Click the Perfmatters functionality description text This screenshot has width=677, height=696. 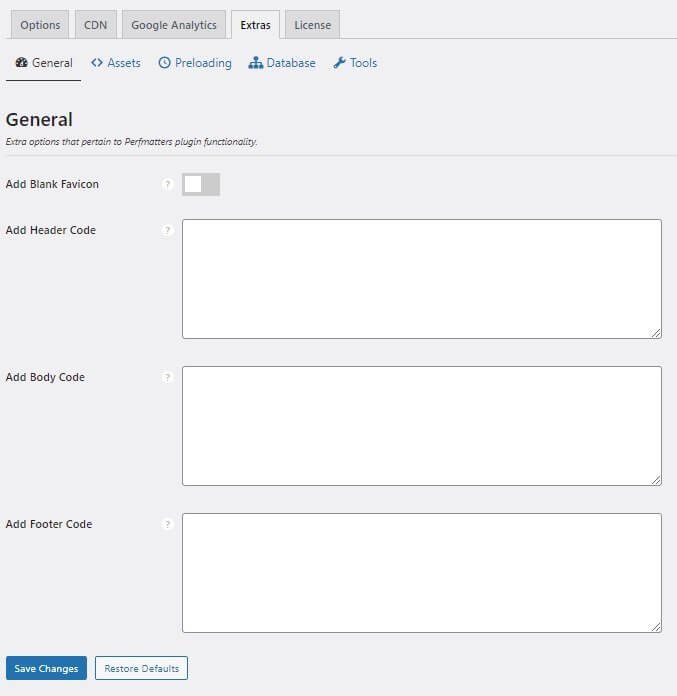click(x=131, y=142)
